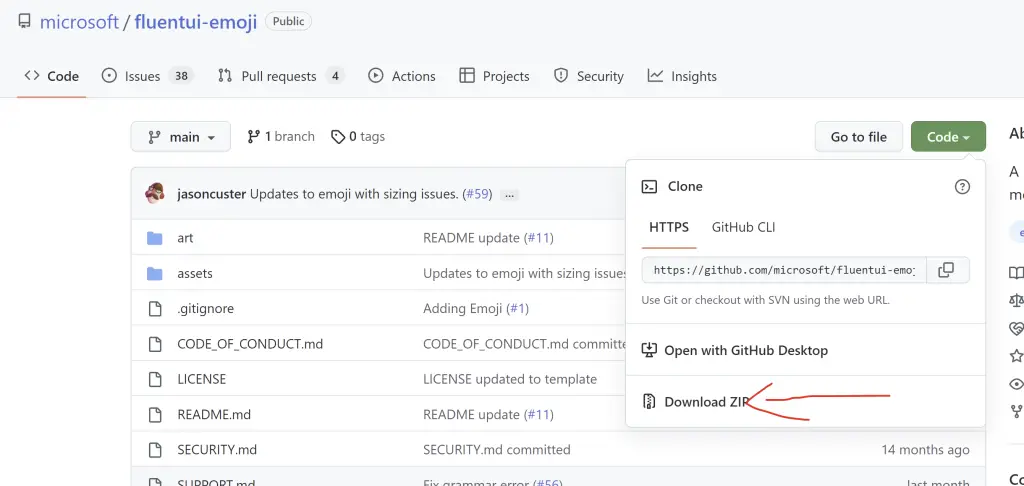
Task: Click the README.md file icon
Action: coord(154,414)
